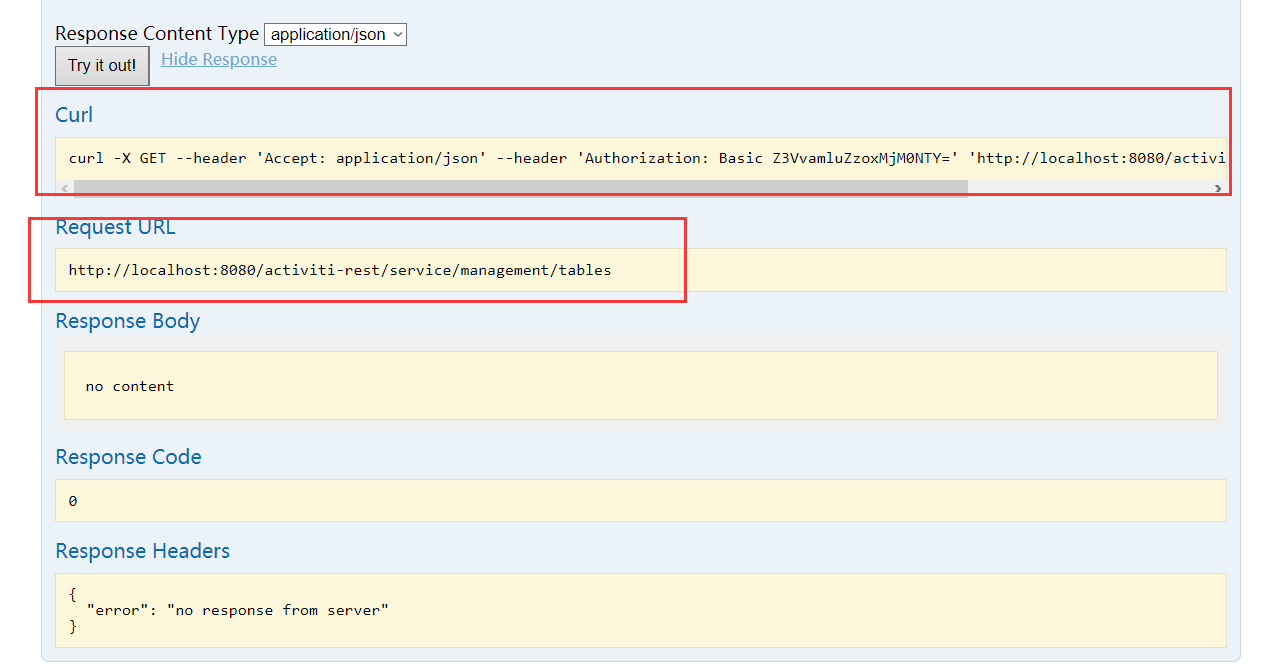Click the localhost URL in the curl command
The image size is (1264, 666).
click(1098, 158)
